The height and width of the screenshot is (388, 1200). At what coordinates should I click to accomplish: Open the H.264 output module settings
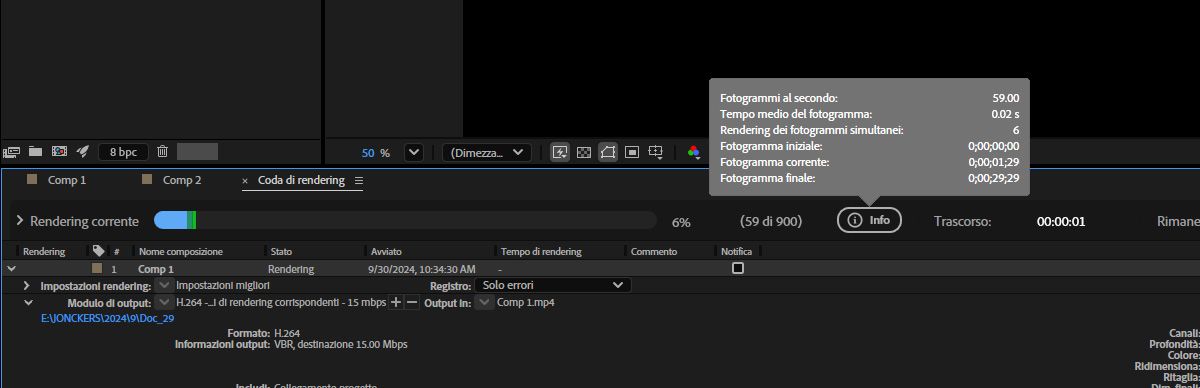pyautogui.click(x=280, y=302)
